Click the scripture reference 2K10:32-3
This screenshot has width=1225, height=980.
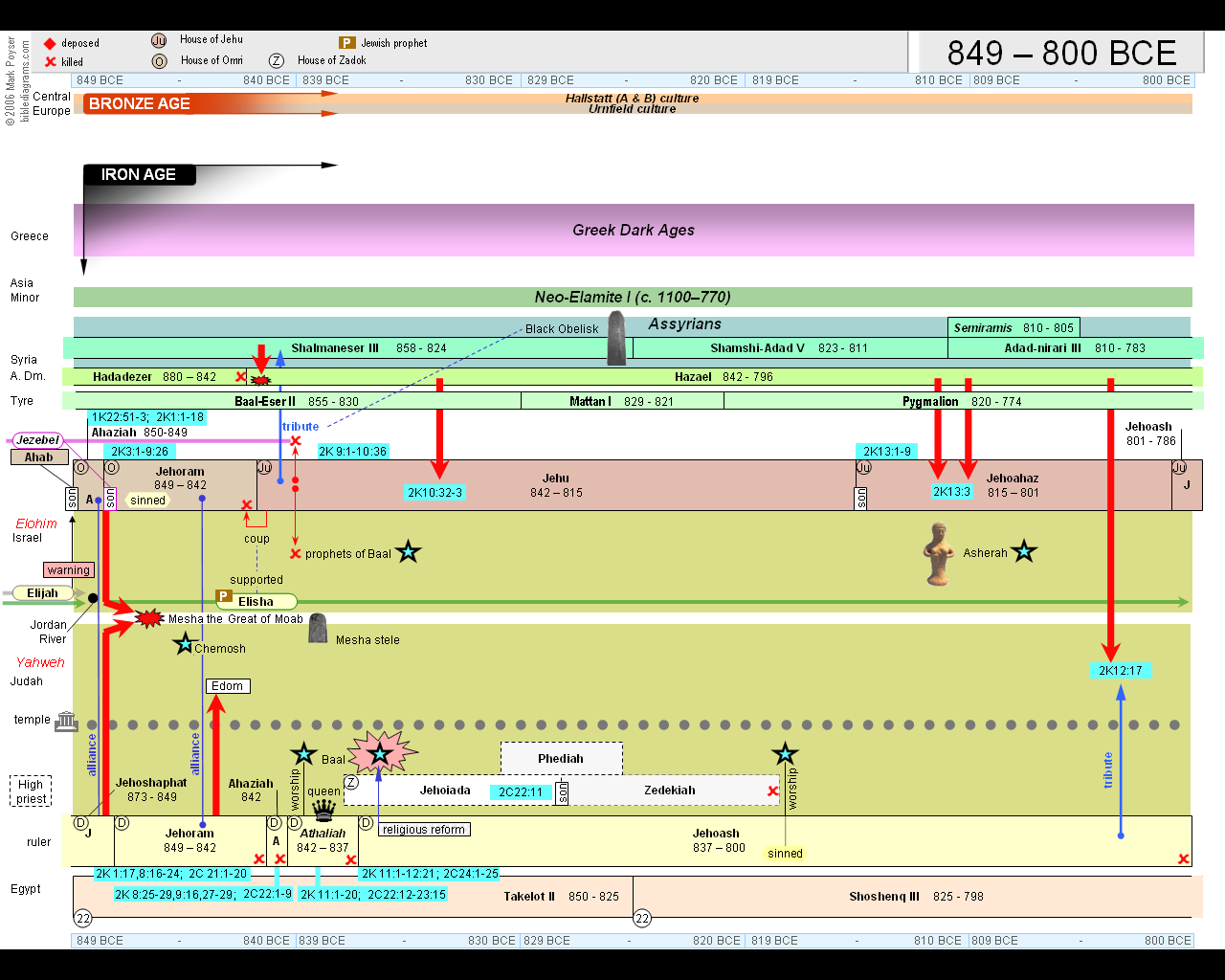pos(434,493)
